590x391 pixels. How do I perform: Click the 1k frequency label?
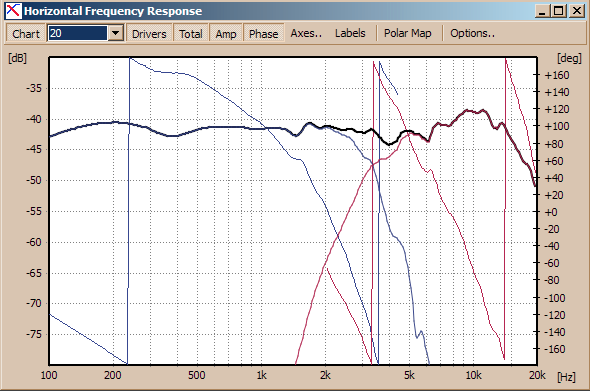(262, 375)
